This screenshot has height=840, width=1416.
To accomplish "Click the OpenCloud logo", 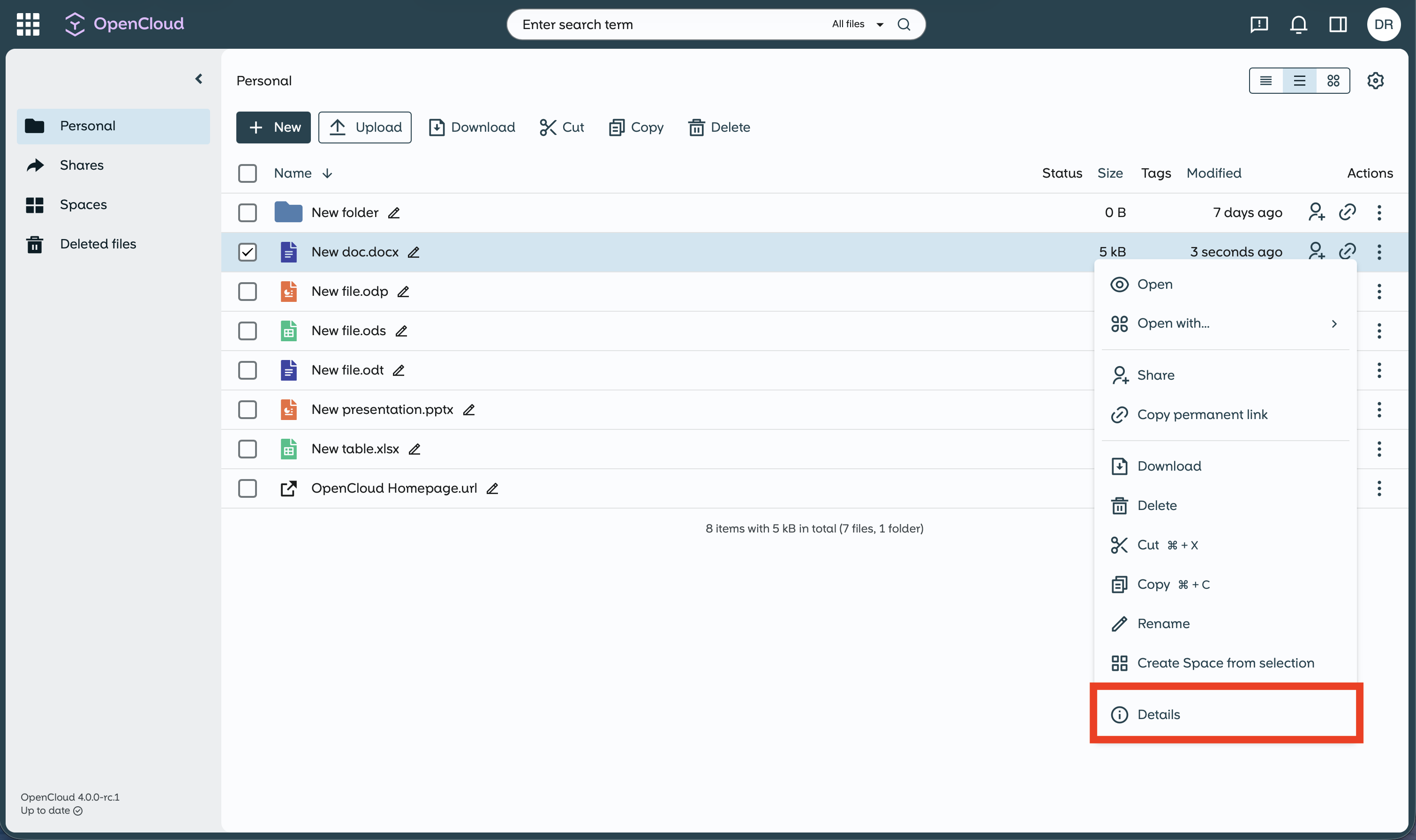I will click(x=125, y=24).
